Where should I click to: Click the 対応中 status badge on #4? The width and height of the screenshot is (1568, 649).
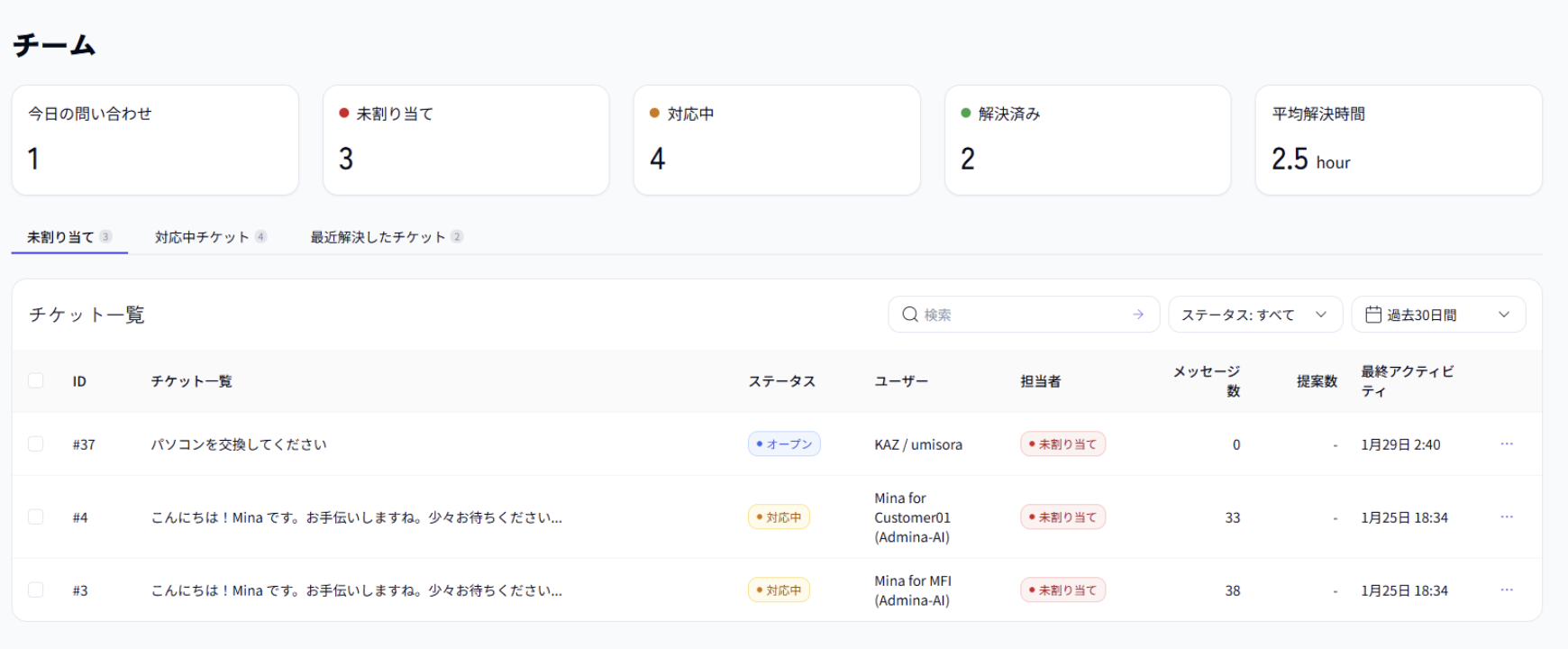779,516
